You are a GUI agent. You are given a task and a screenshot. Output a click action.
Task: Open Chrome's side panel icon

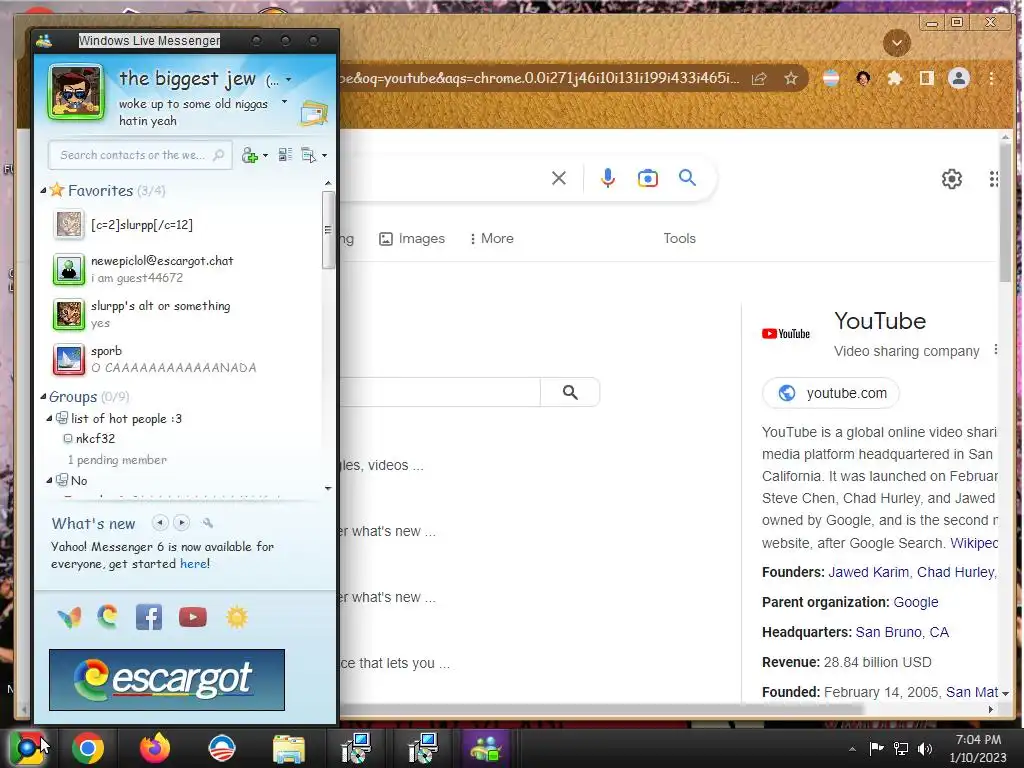click(x=927, y=79)
